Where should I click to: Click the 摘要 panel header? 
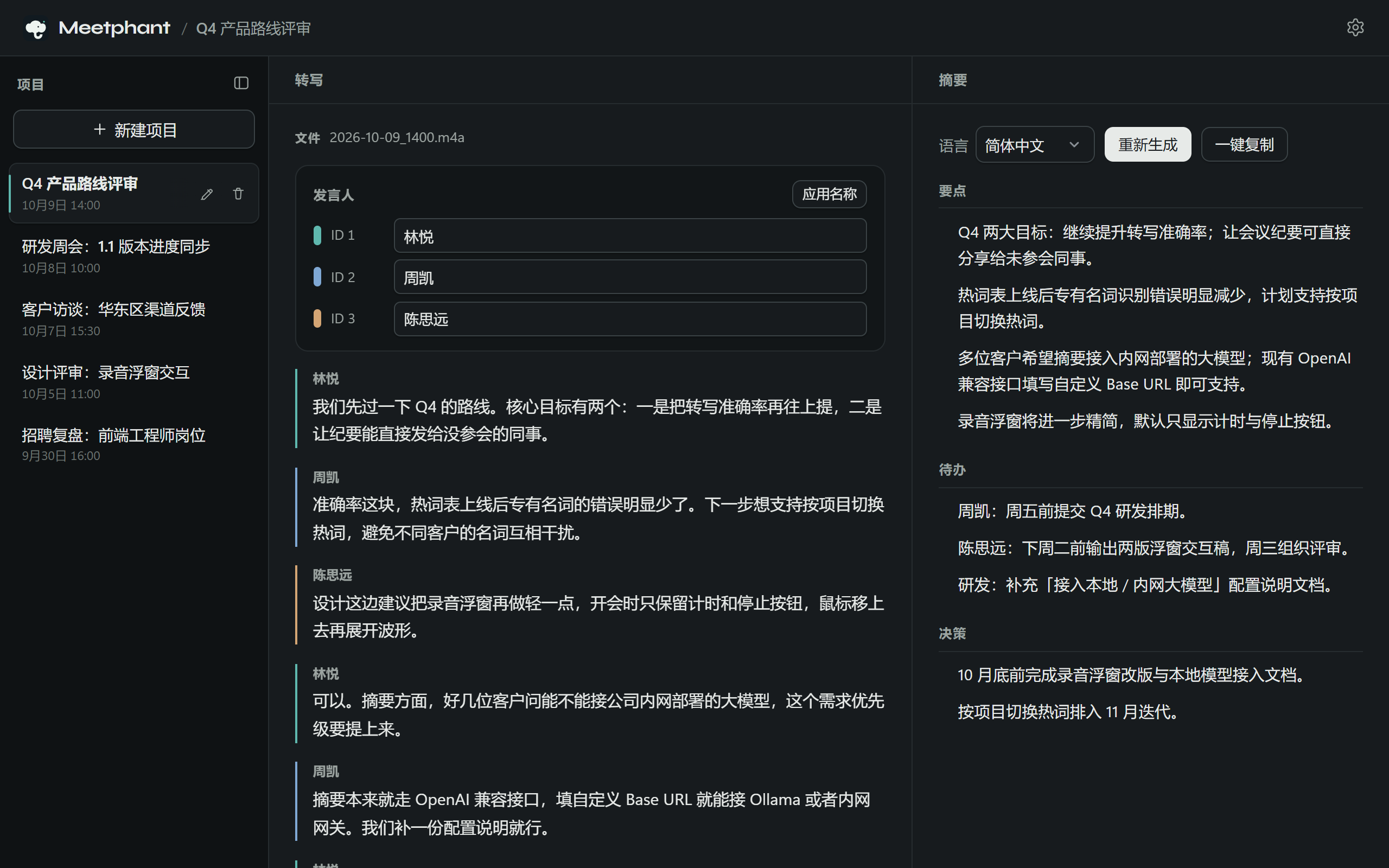(953, 80)
